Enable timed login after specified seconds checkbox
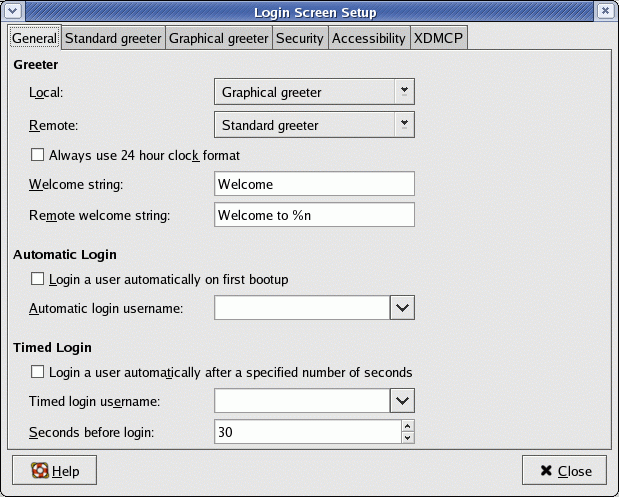The image size is (619, 497). coord(39,372)
